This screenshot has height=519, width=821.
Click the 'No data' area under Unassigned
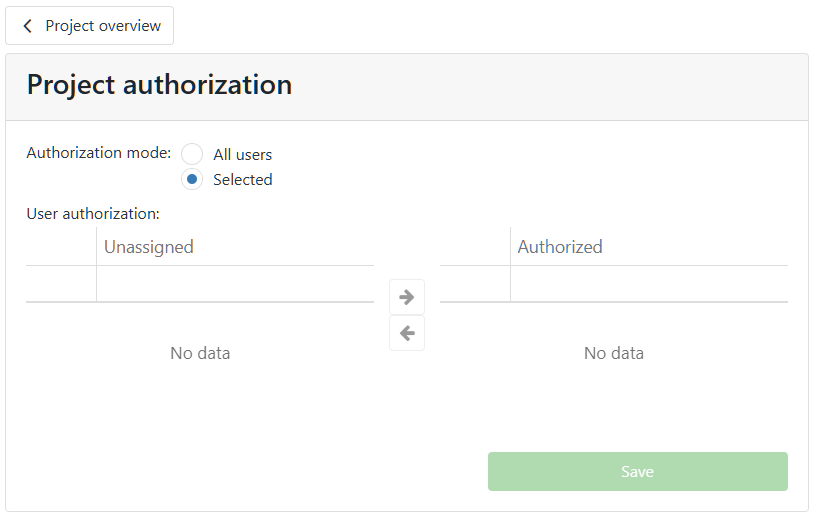tap(200, 353)
